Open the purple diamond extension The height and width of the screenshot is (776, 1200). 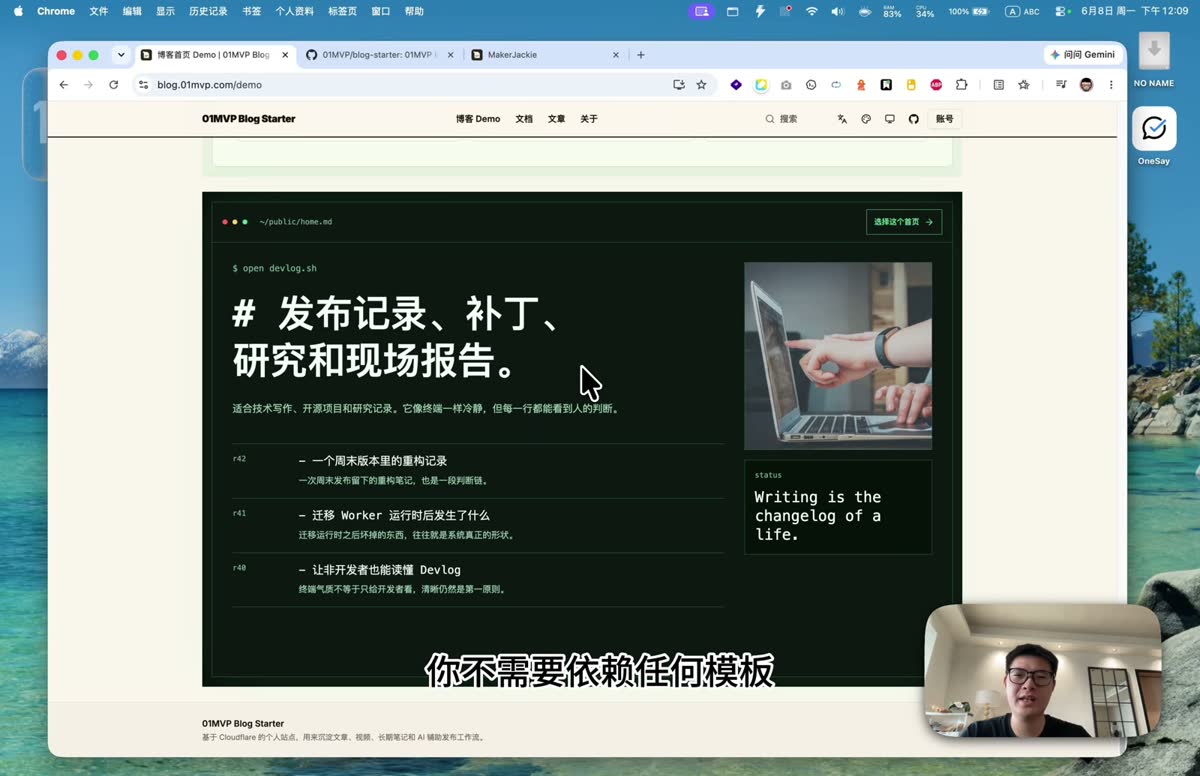click(736, 85)
